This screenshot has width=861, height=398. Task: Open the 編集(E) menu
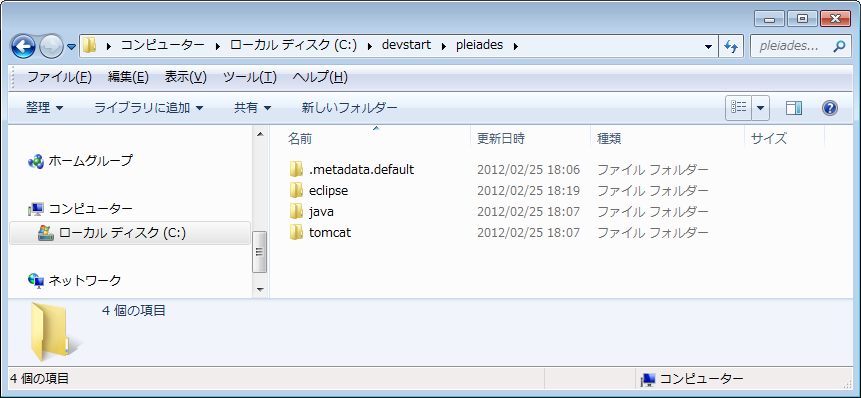pyautogui.click(x=128, y=77)
